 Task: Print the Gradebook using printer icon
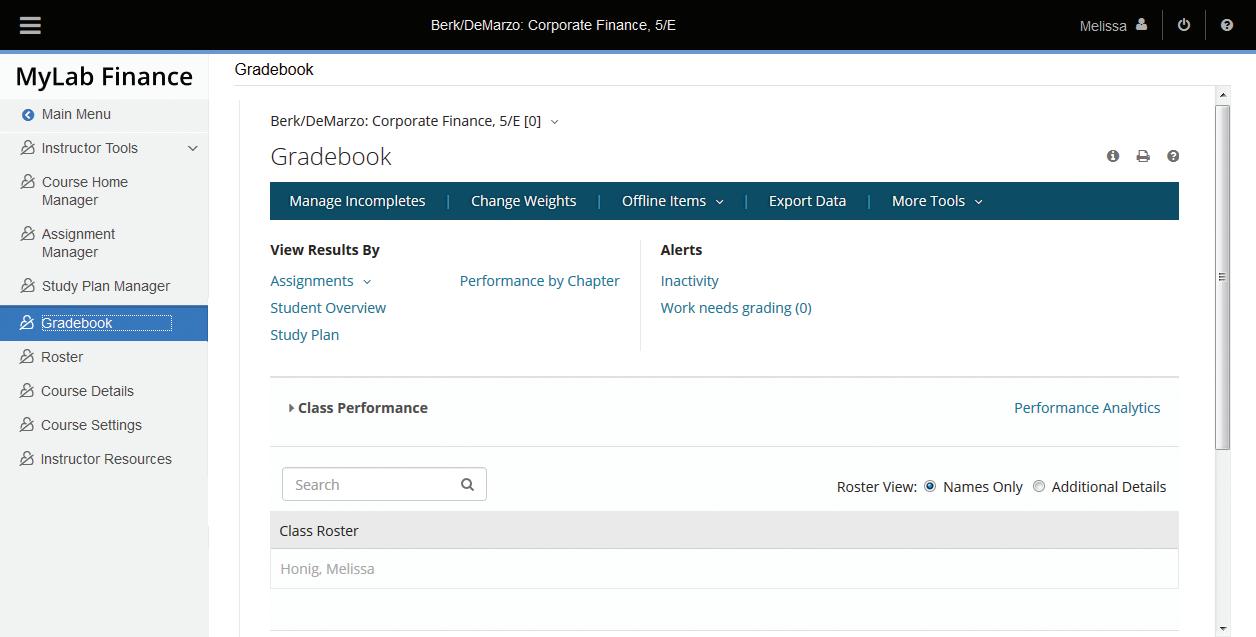[1143, 156]
